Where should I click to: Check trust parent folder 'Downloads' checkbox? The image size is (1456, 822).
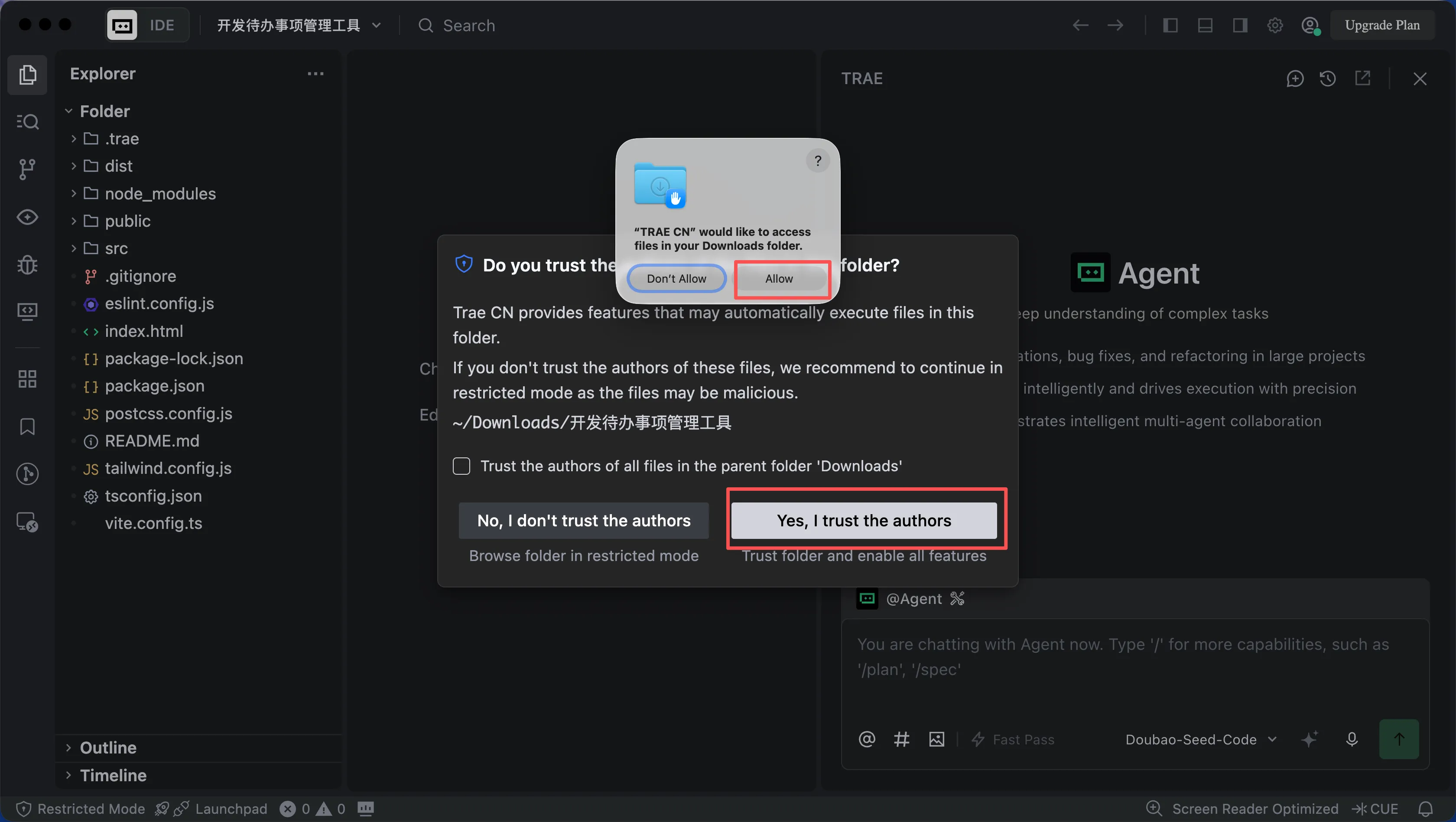pyautogui.click(x=461, y=466)
